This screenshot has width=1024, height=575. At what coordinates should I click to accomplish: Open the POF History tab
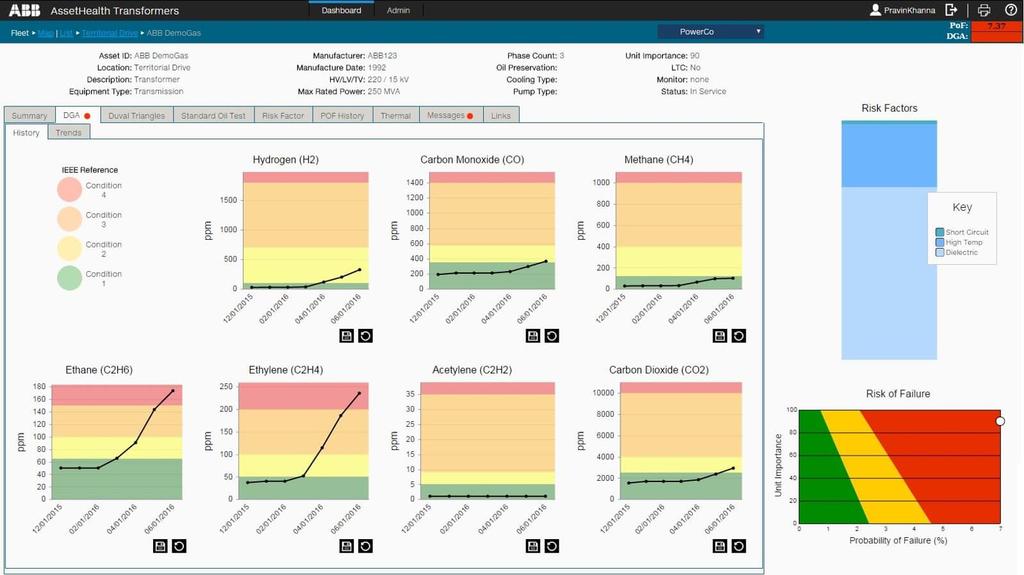coord(342,116)
